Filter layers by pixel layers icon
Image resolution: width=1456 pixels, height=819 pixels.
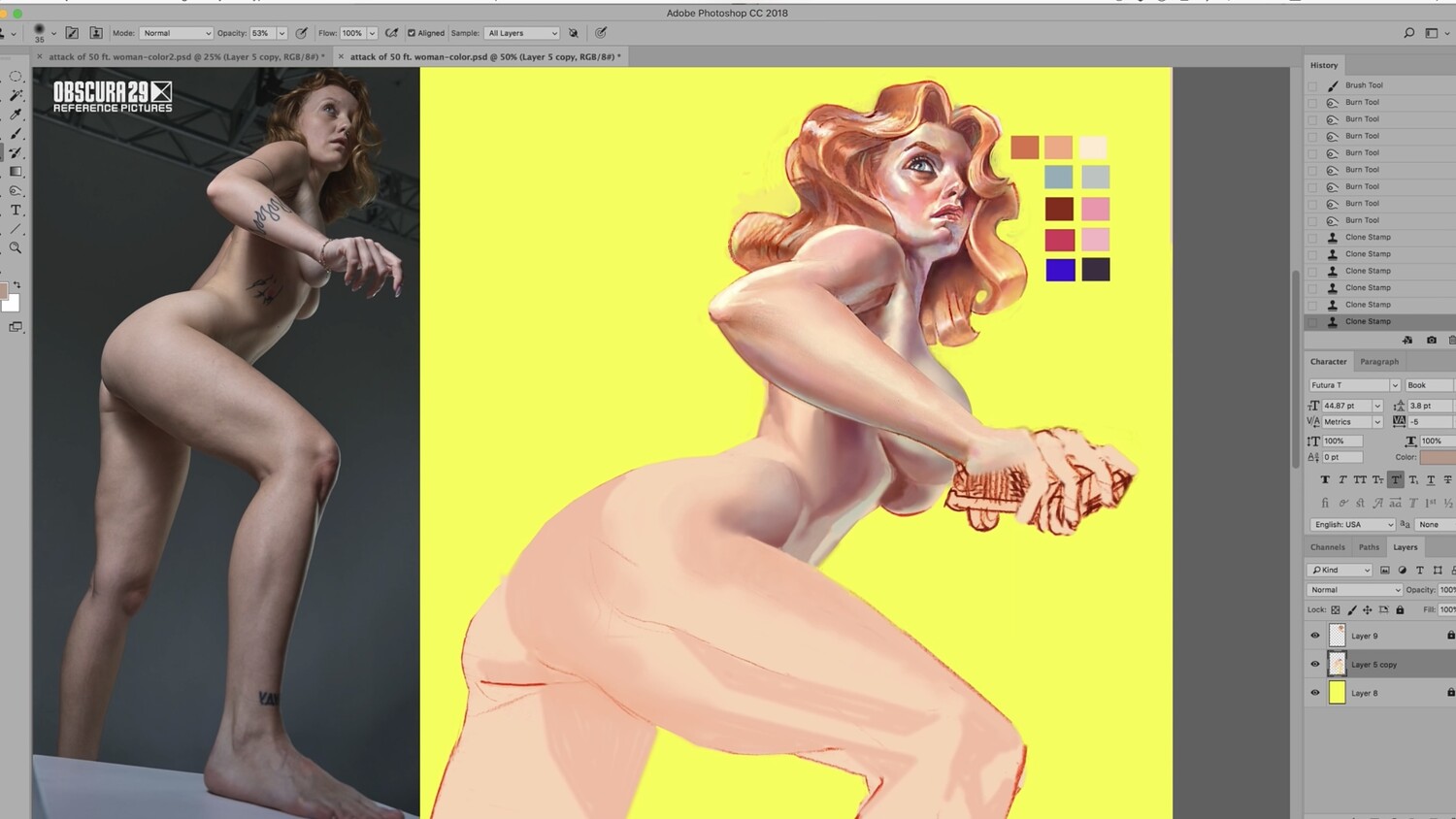click(x=1385, y=570)
